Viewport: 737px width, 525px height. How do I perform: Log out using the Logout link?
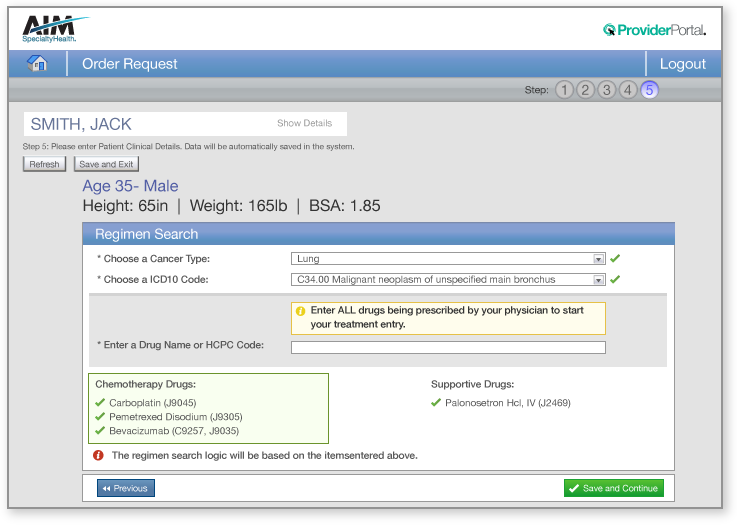(682, 63)
